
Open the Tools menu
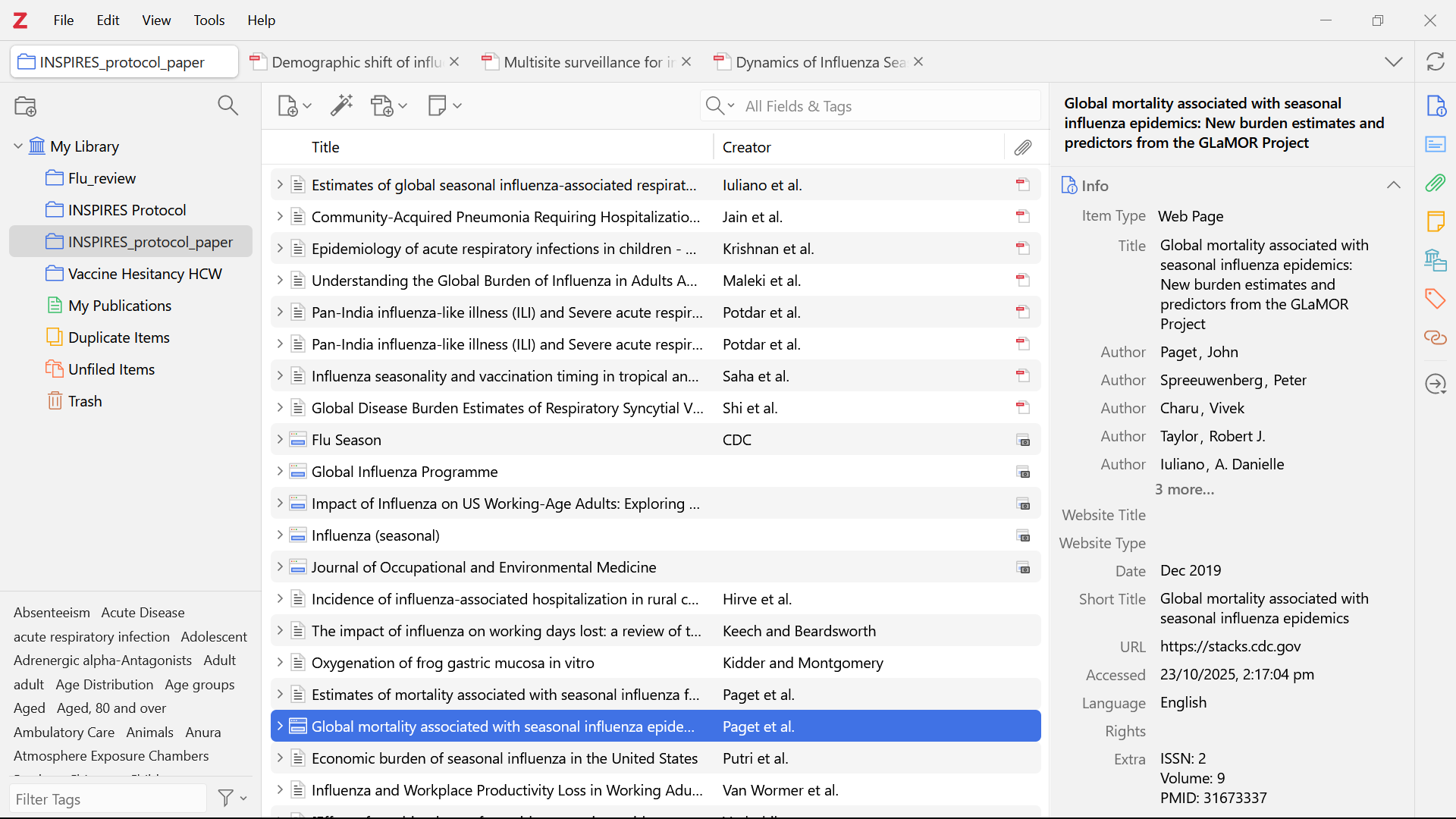pyautogui.click(x=209, y=20)
